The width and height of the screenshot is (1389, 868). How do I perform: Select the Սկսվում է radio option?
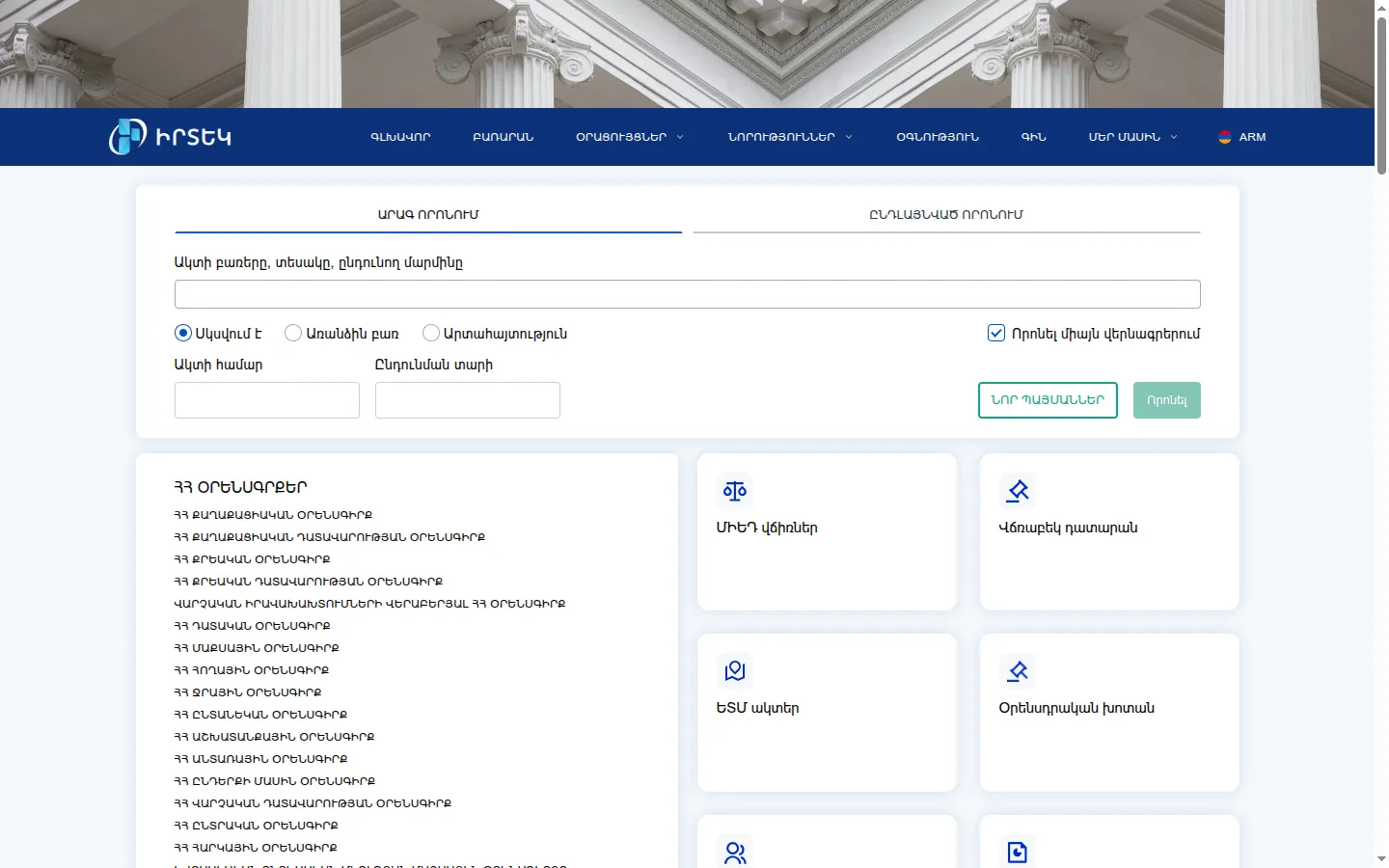pos(183,334)
